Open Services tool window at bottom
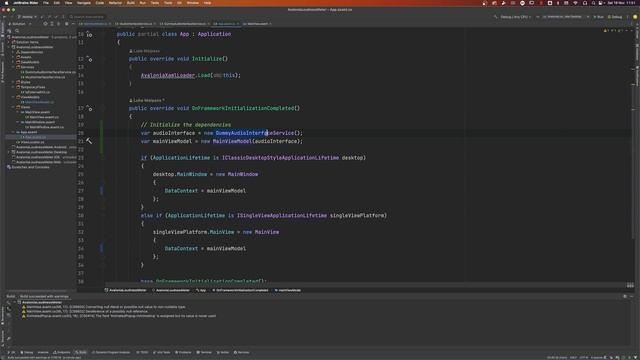Screen dimensions: 640x360 (242, 352)
